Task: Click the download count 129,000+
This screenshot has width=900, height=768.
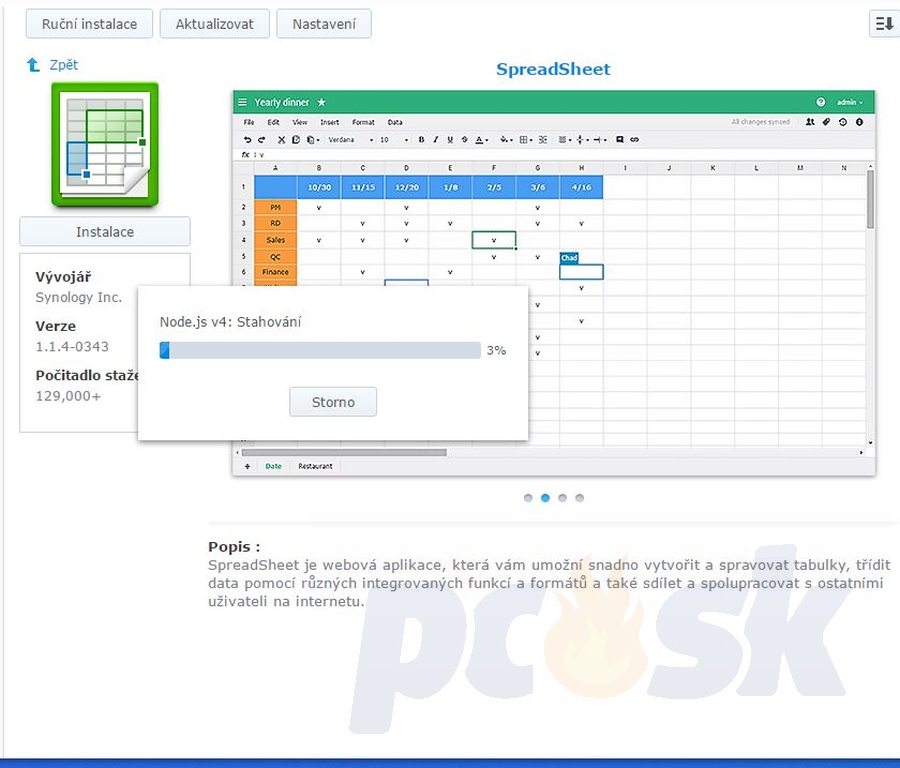Action: (68, 396)
